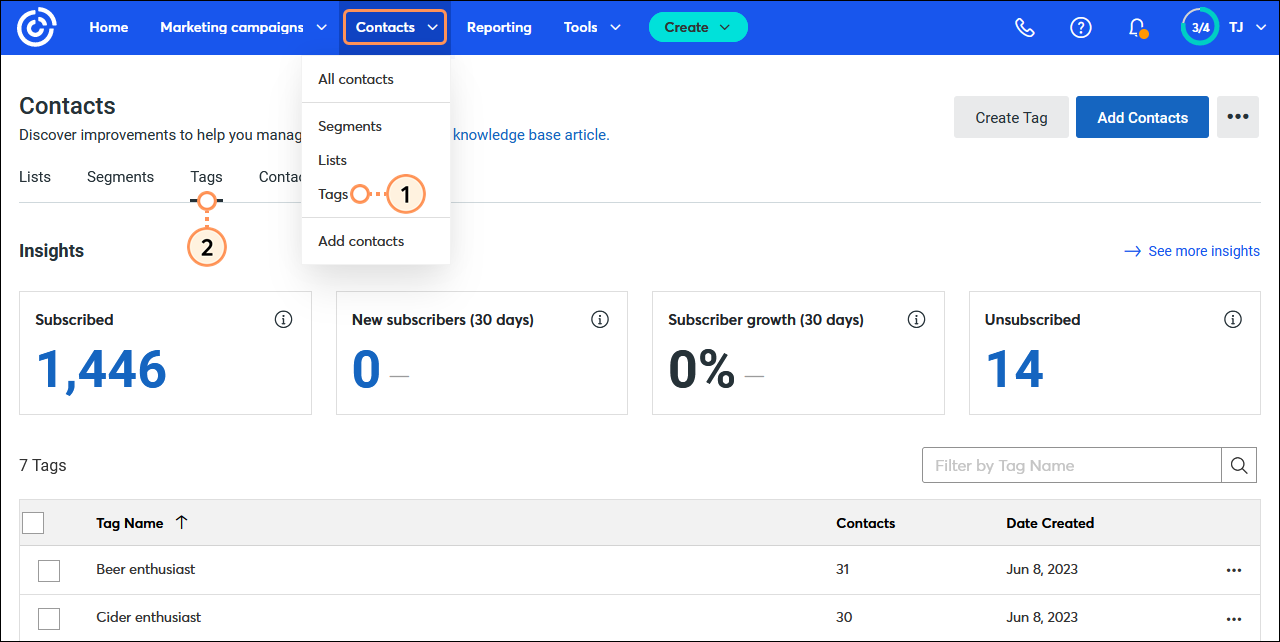This screenshot has height=642, width=1280.
Task: Open actions menu for Beer enthusiast tag
Action: click(1233, 570)
